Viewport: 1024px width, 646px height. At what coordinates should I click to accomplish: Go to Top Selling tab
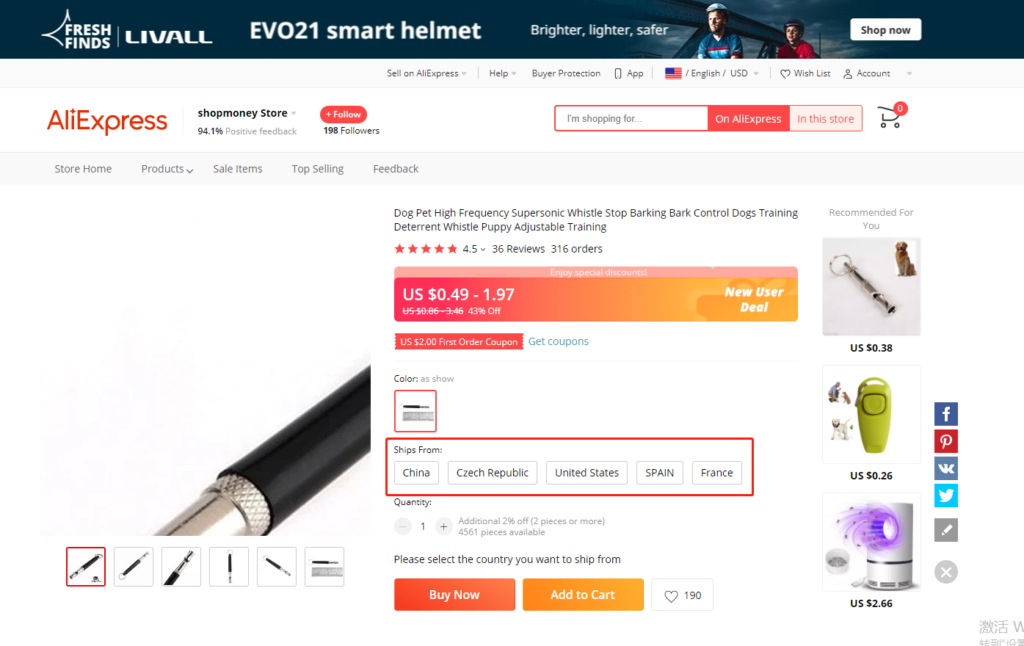pos(317,169)
